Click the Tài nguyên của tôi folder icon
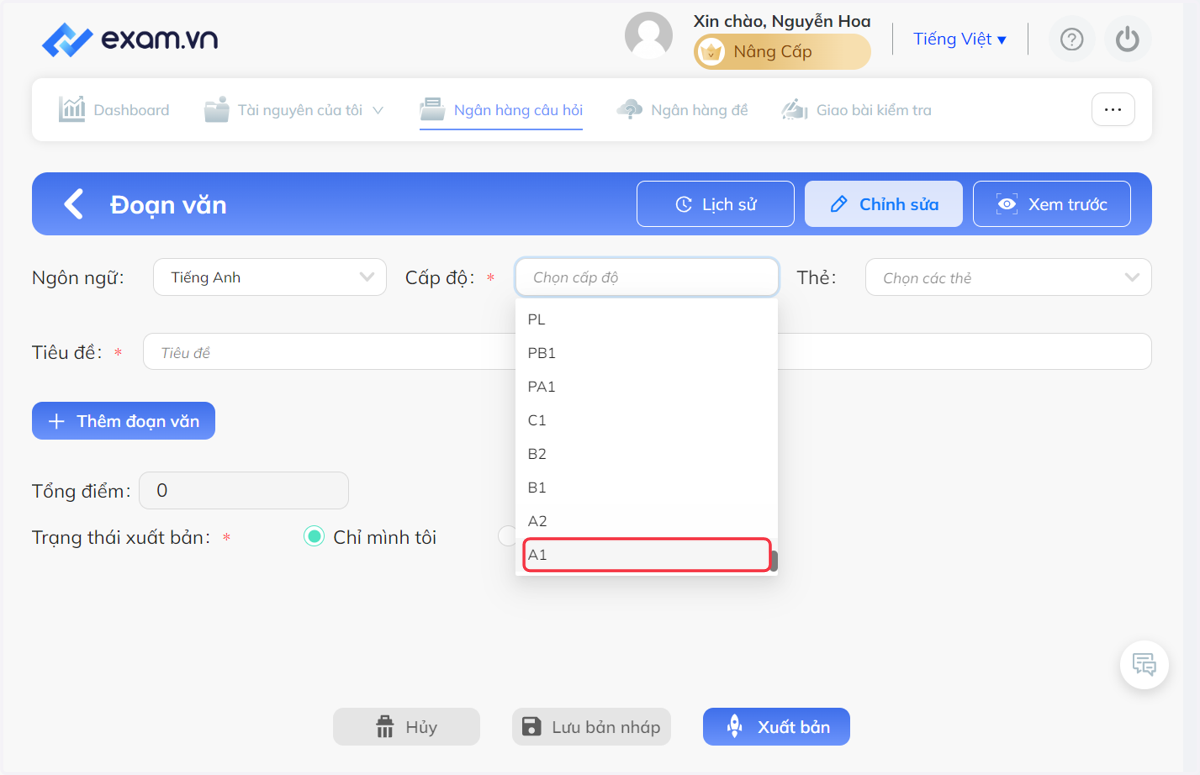Viewport: 1200px width, 775px height. click(x=216, y=110)
